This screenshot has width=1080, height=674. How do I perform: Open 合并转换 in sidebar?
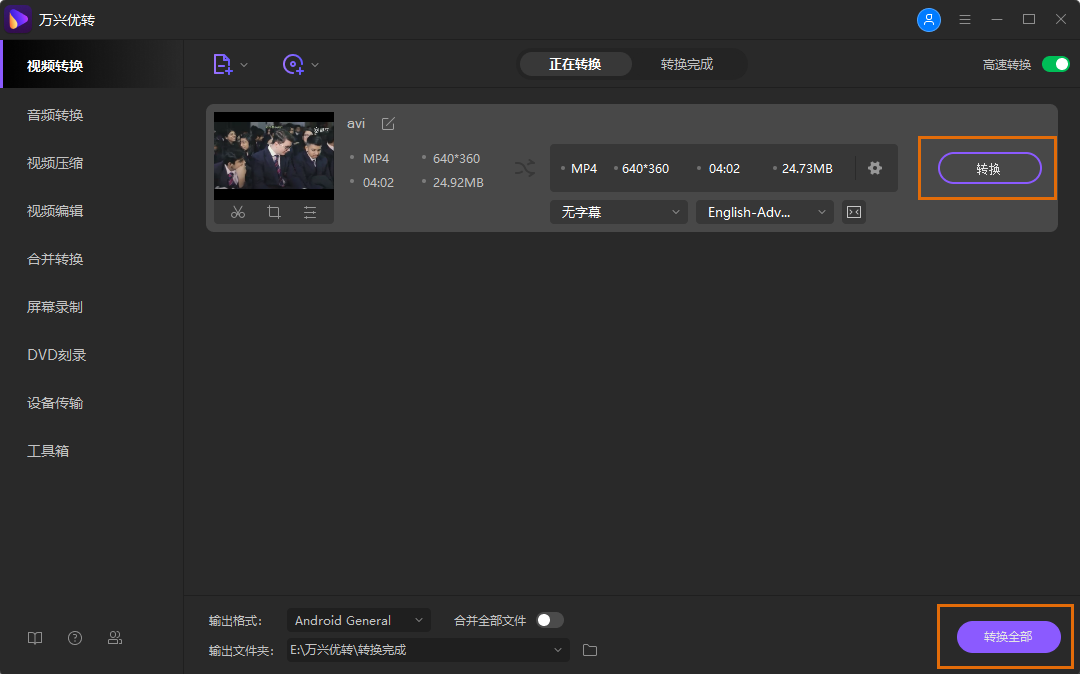click(55, 259)
